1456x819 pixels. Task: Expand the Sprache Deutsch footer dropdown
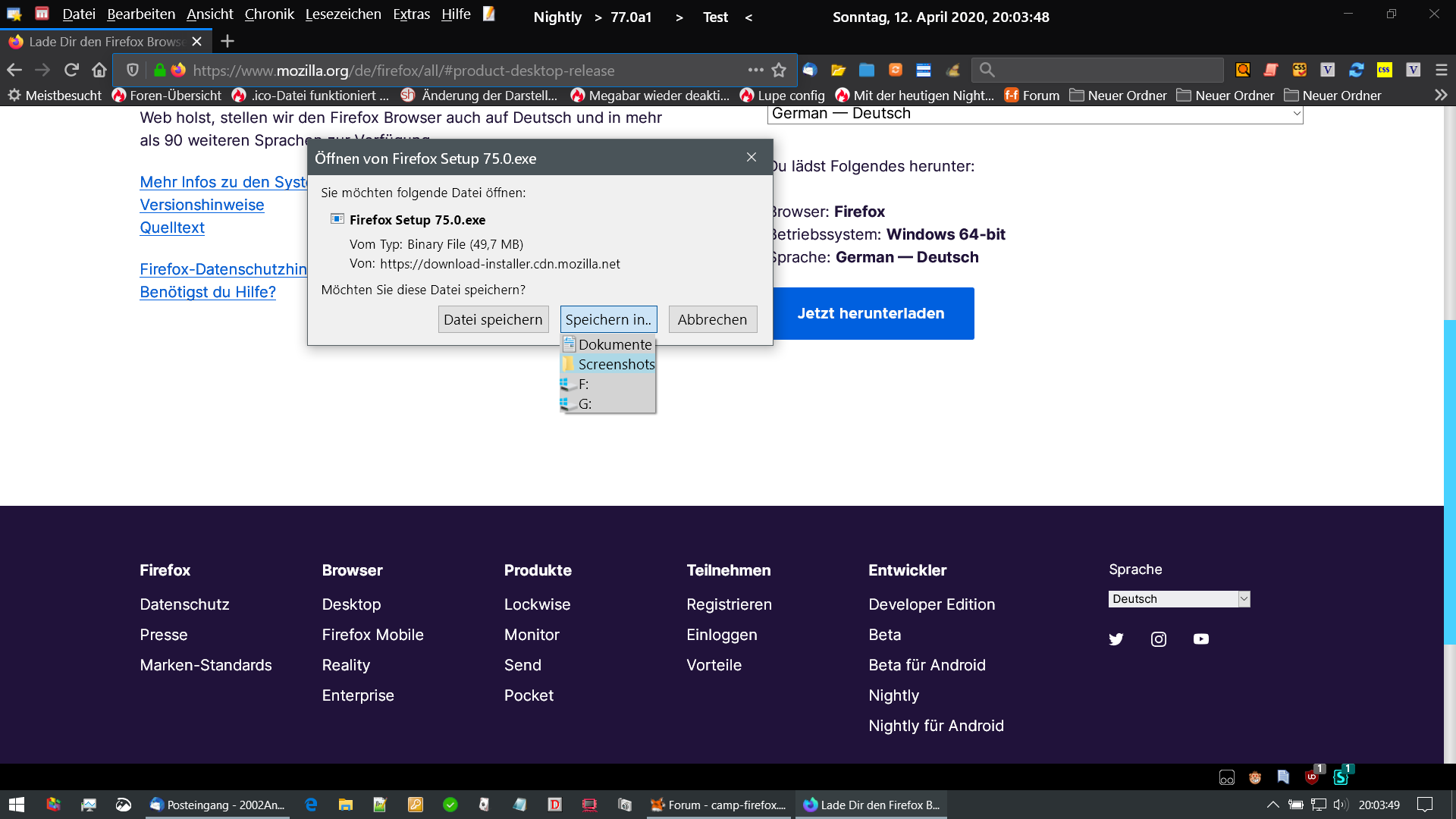(1178, 599)
